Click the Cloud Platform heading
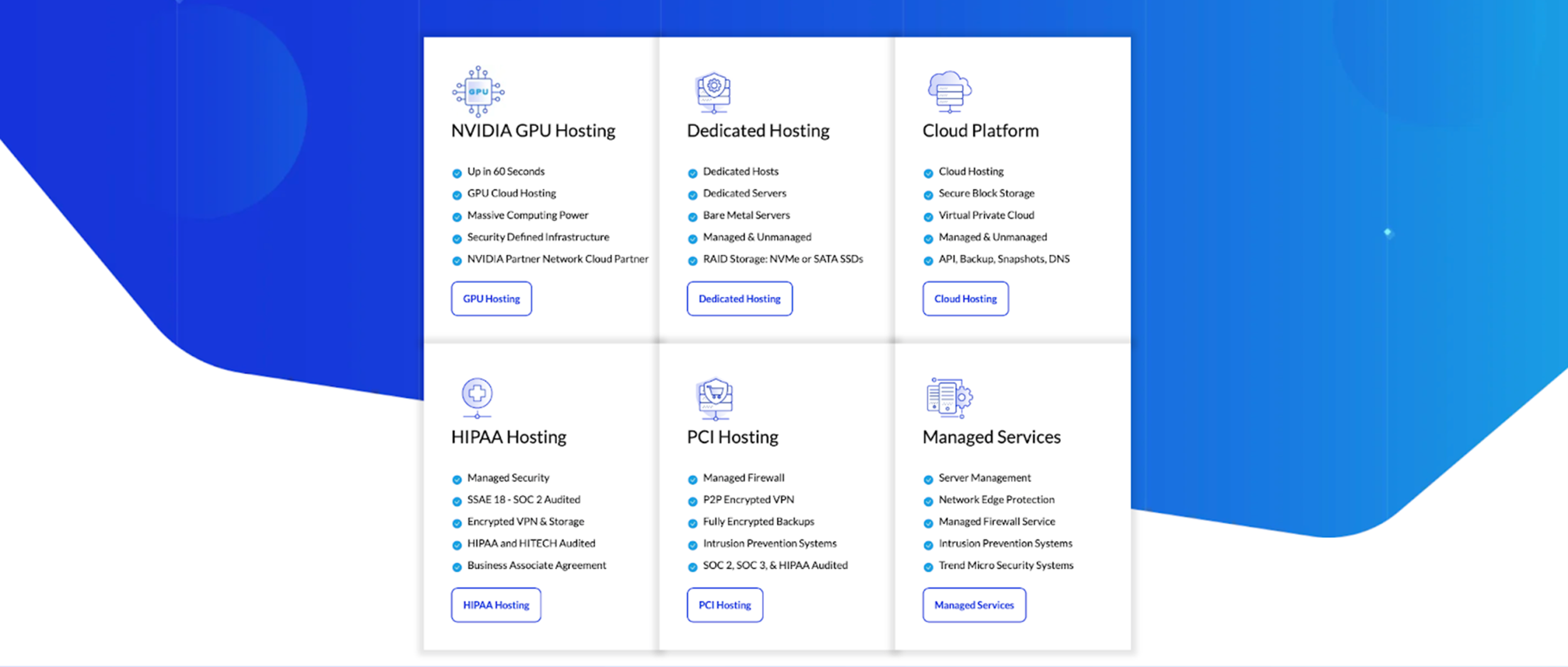The image size is (1568, 667). (980, 130)
